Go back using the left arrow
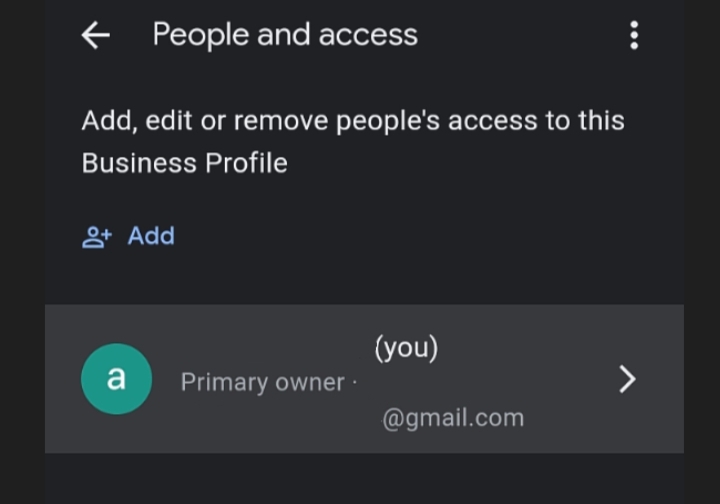 (96, 35)
